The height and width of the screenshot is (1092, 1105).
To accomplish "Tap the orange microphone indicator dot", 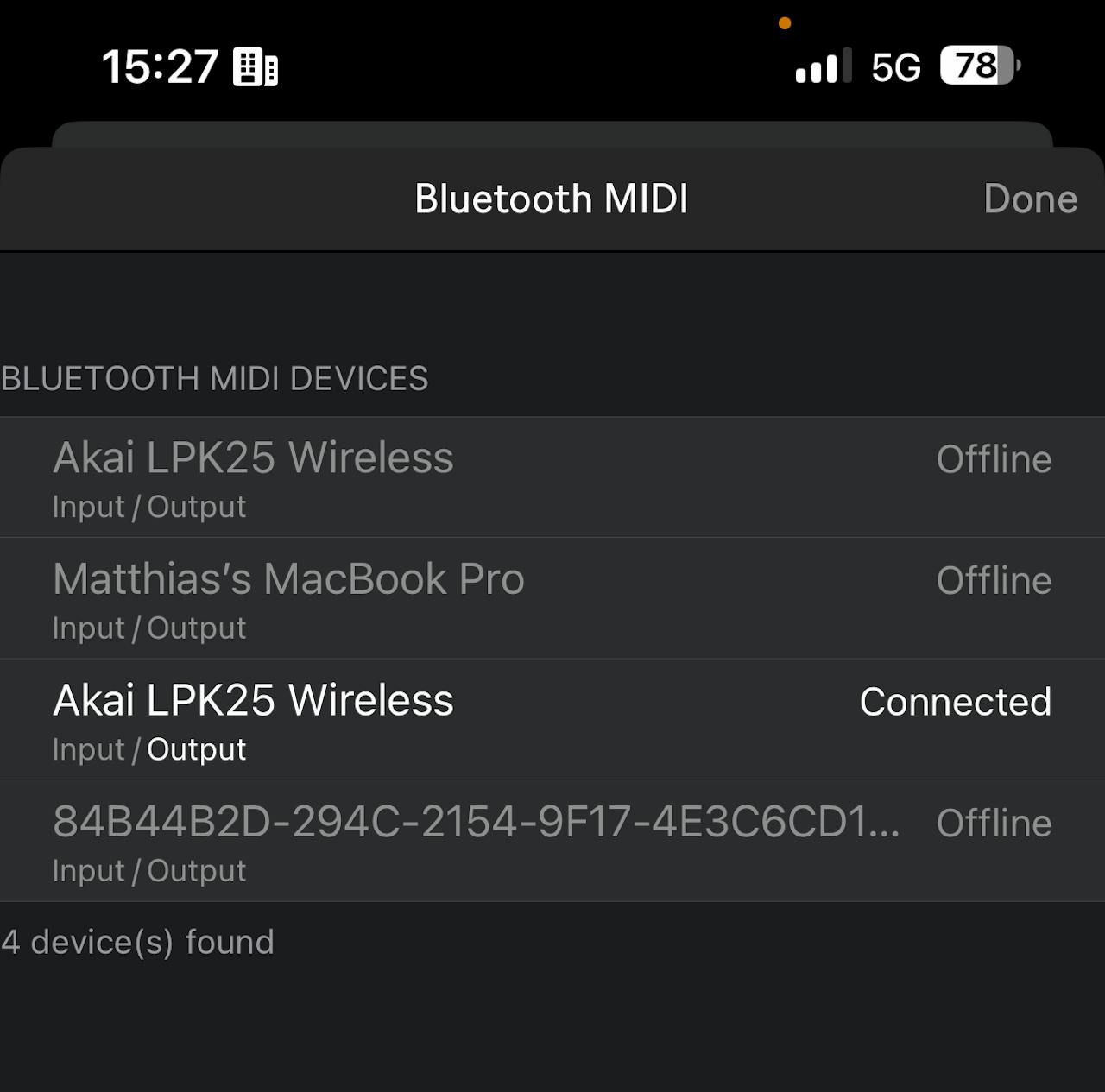I will (x=785, y=23).
